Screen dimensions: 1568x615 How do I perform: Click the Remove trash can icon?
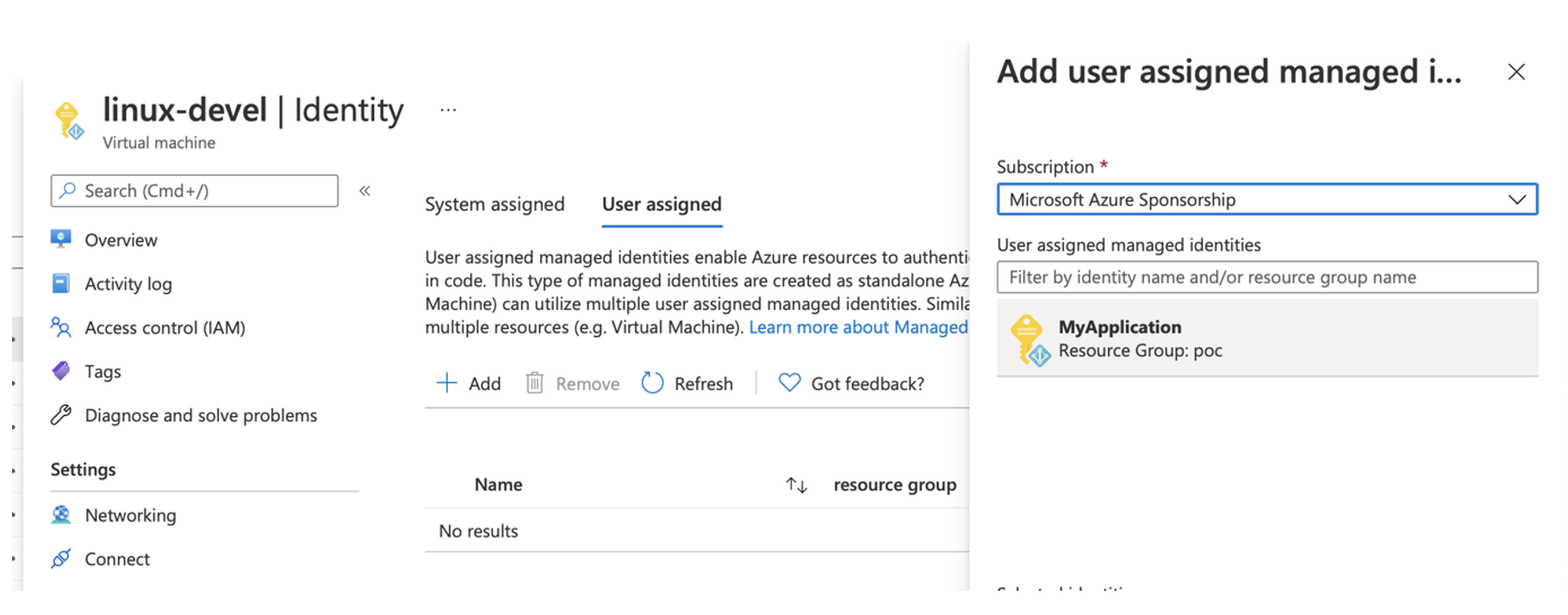(x=534, y=383)
